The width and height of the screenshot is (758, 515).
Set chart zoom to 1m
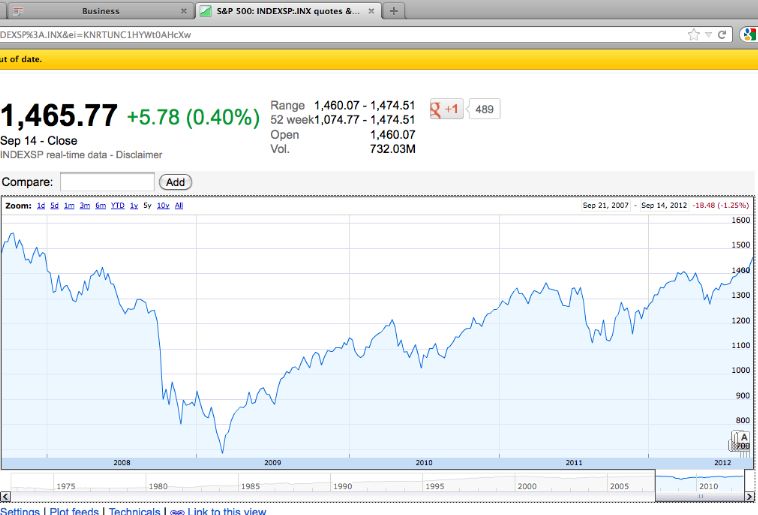69,206
